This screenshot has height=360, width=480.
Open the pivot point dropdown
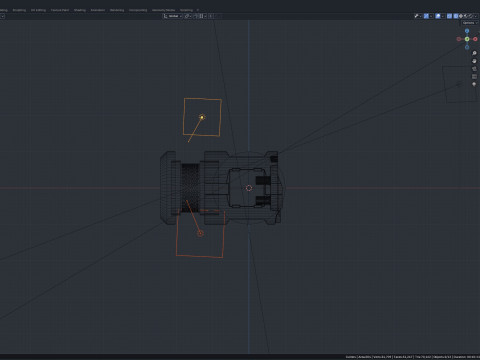click(188, 16)
